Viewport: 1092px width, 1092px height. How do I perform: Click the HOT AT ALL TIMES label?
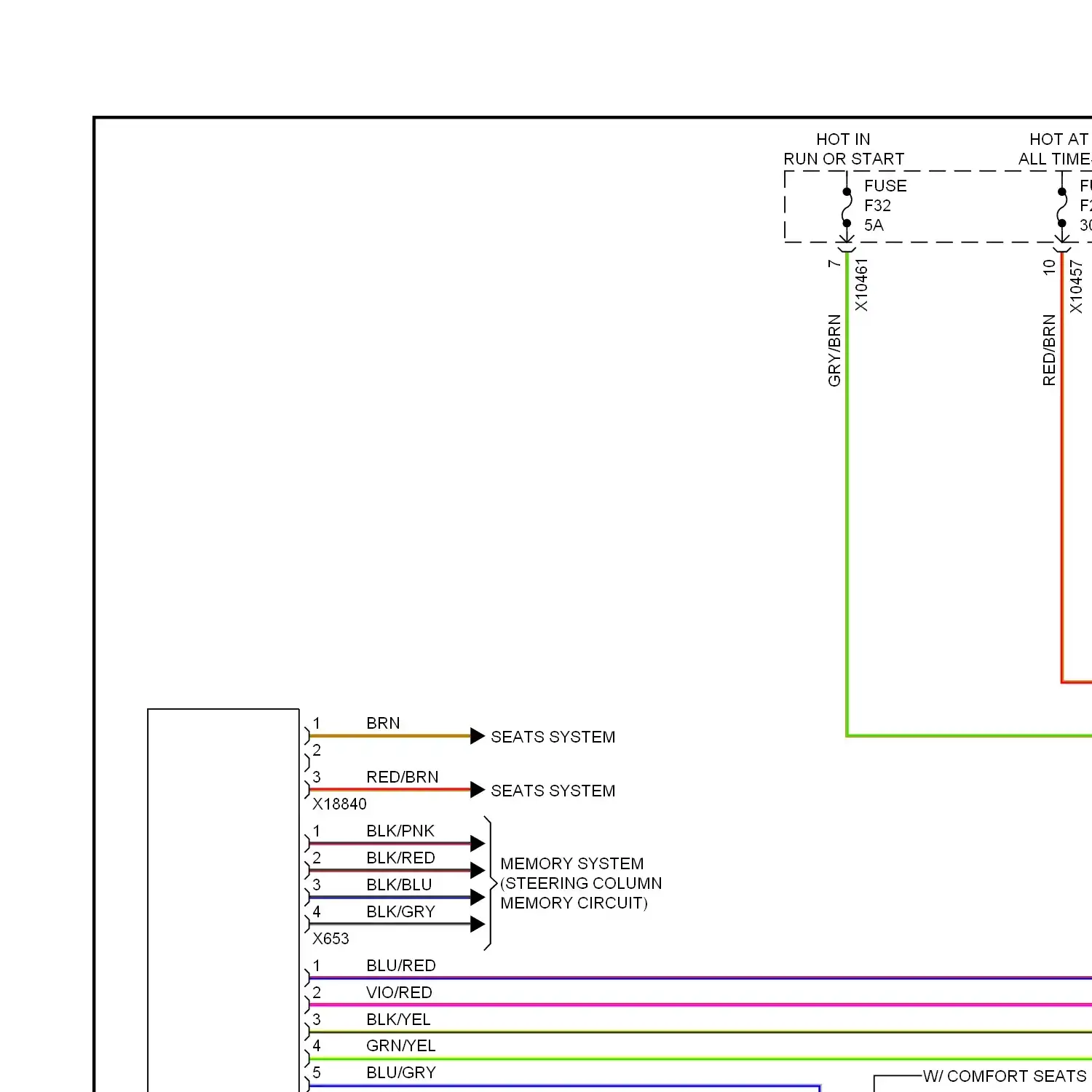pyautogui.click(x=1055, y=149)
